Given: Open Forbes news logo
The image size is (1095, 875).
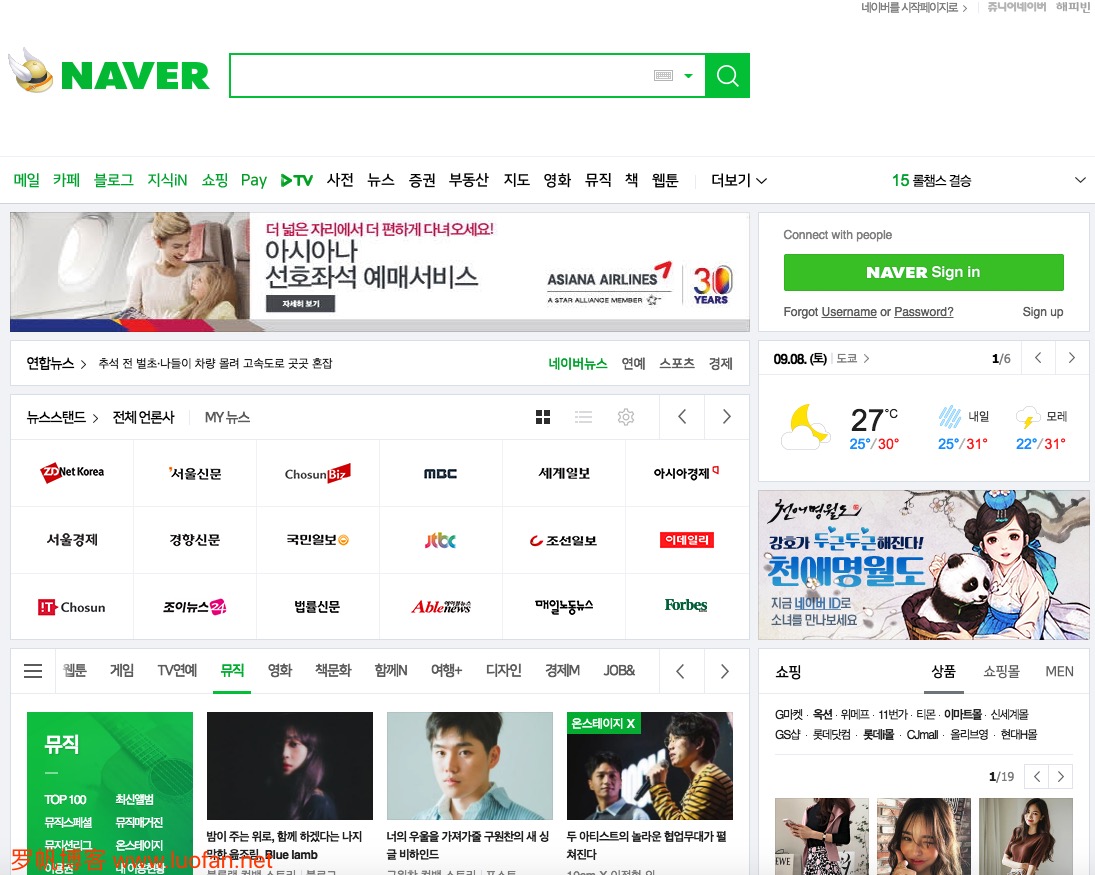Looking at the screenshot, I should pyautogui.click(x=686, y=605).
